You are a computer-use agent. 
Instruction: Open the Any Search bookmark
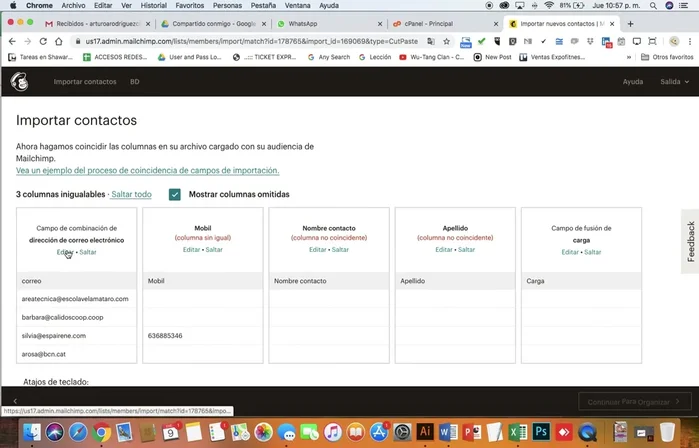[x=329, y=57]
